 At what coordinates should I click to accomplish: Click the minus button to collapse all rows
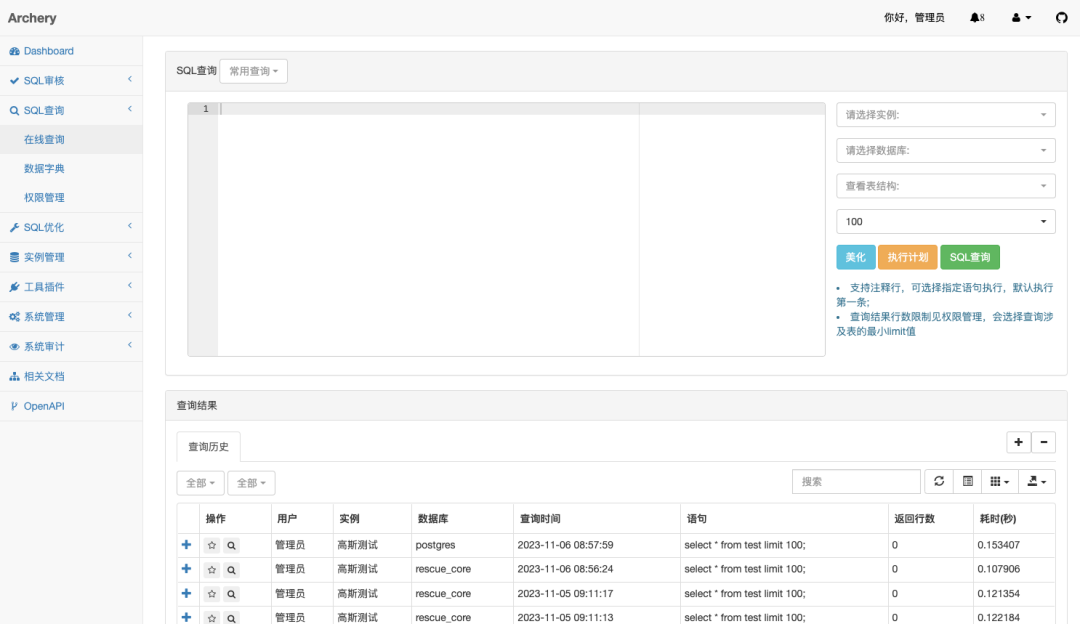1043,442
